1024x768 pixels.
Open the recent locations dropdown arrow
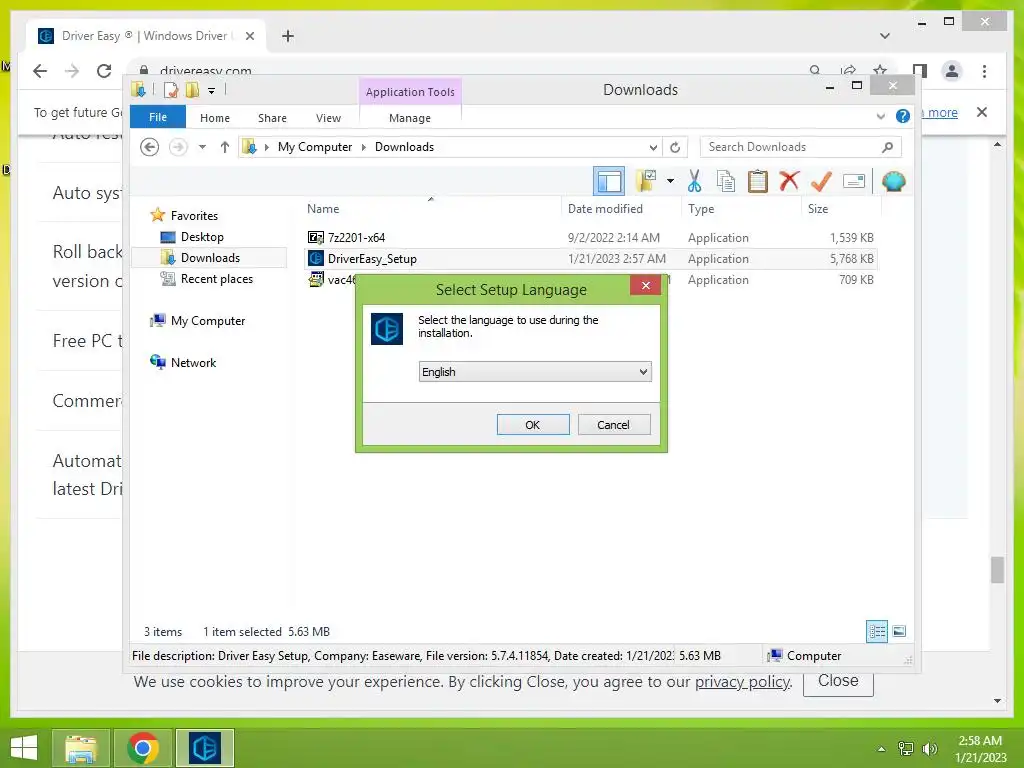[x=202, y=147]
